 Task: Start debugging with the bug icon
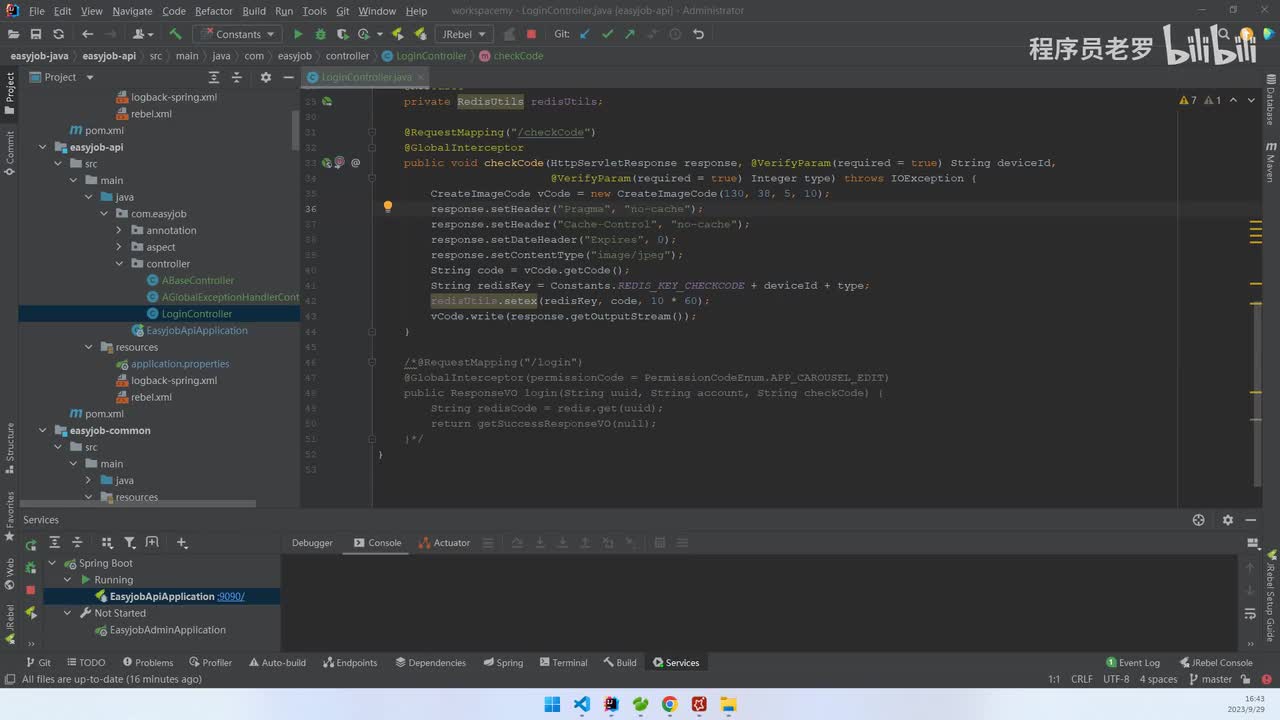(321, 34)
